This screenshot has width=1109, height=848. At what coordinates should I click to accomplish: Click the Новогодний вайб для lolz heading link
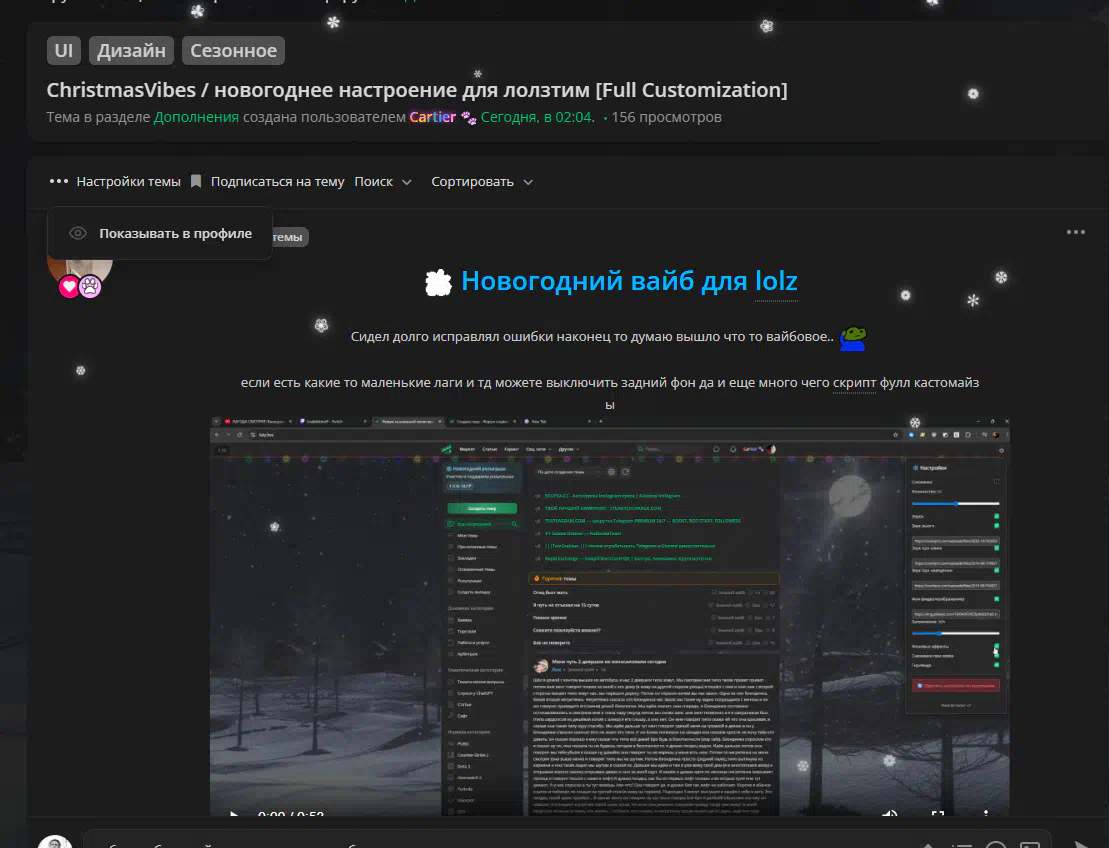click(629, 282)
